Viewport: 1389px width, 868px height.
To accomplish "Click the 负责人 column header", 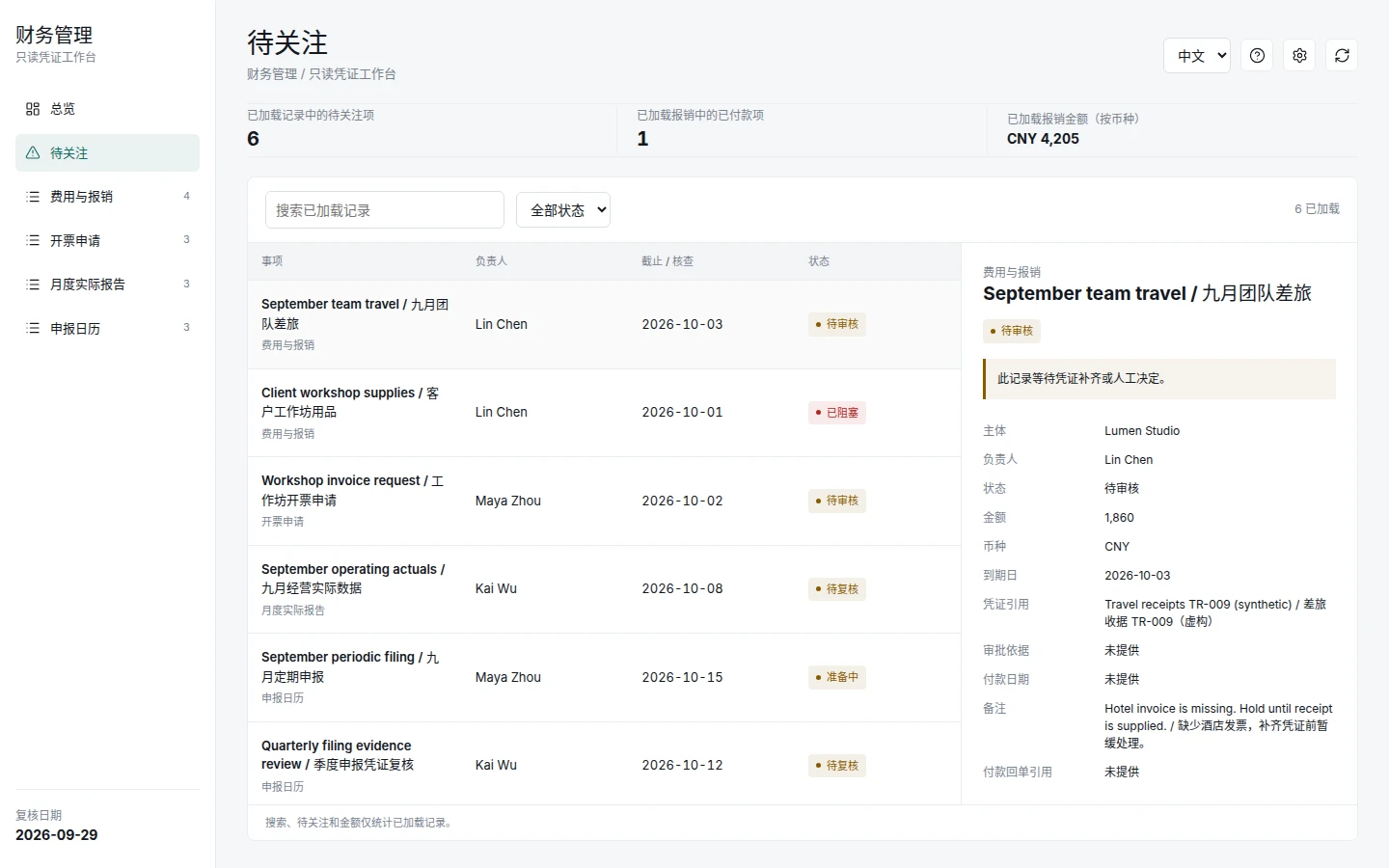I will pos(491,261).
